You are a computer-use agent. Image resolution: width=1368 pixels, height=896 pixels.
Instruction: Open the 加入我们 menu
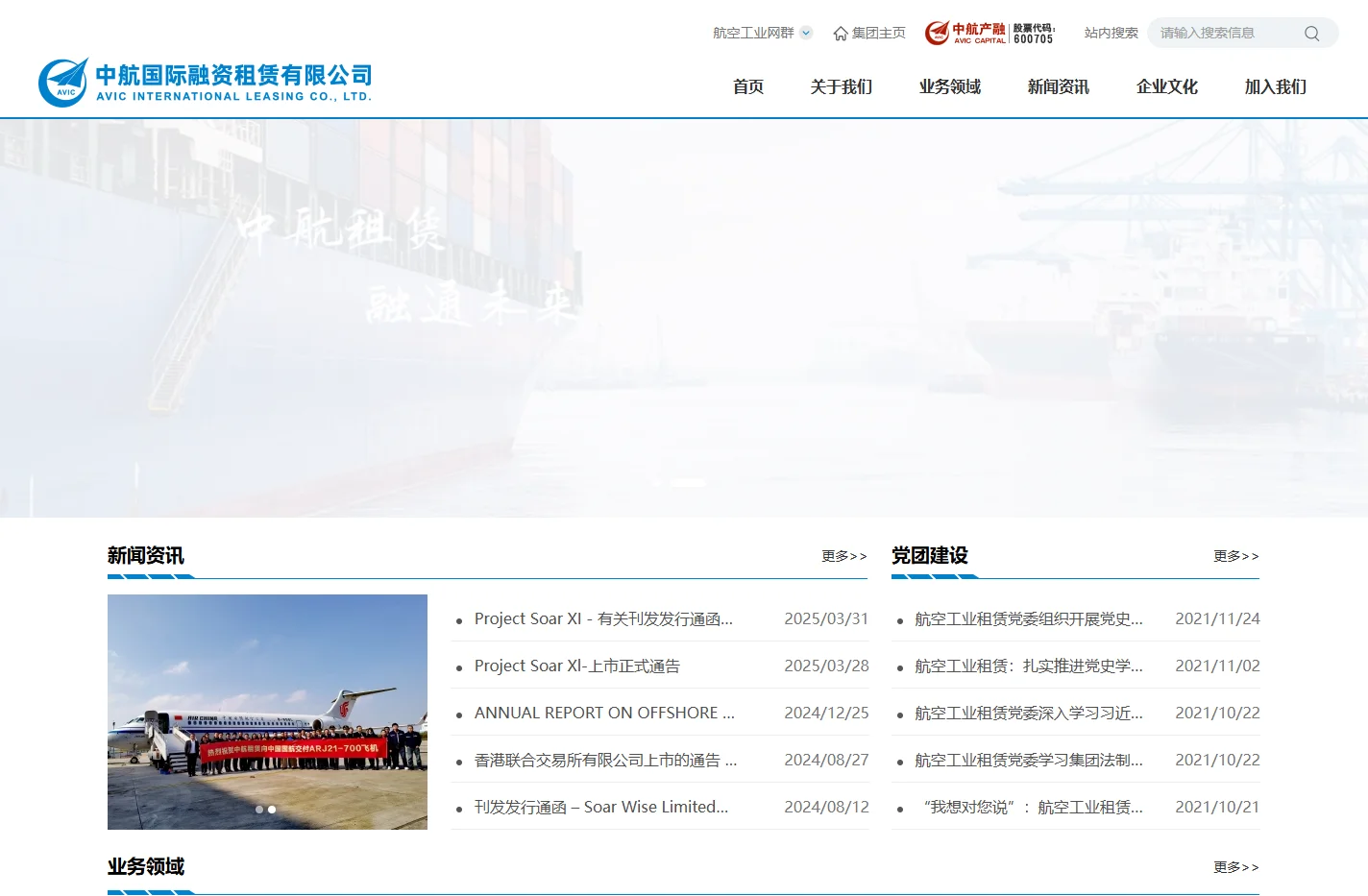click(1276, 86)
